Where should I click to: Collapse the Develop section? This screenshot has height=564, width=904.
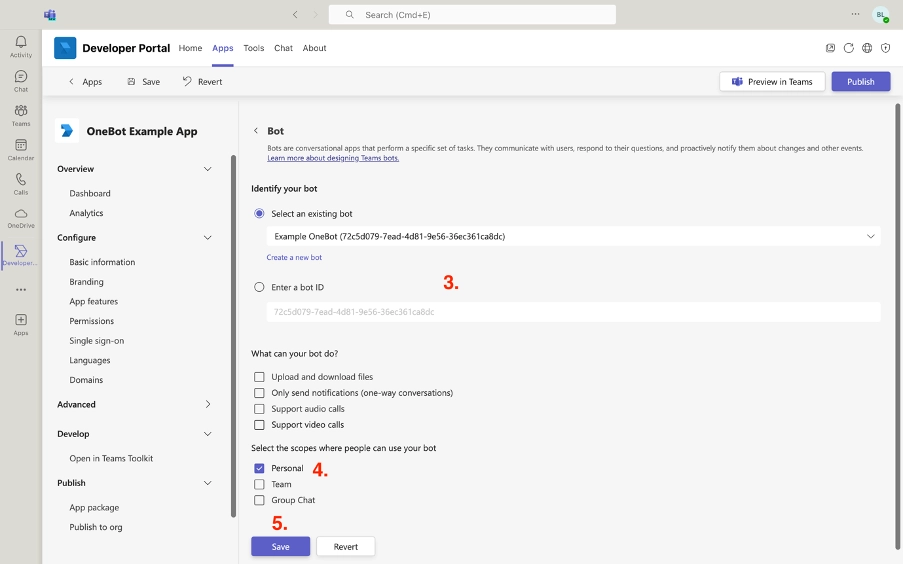tap(208, 434)
